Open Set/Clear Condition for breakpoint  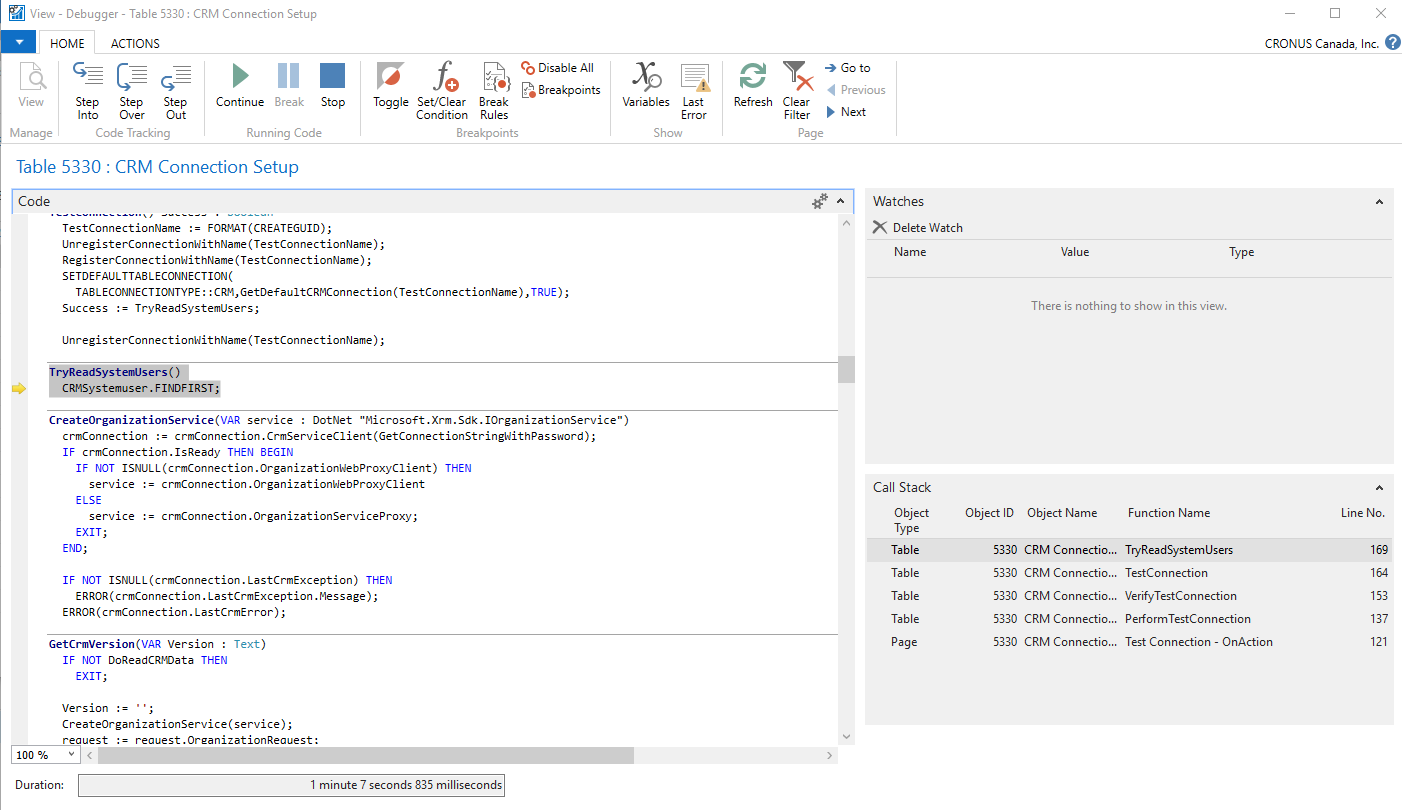[442, 90]
